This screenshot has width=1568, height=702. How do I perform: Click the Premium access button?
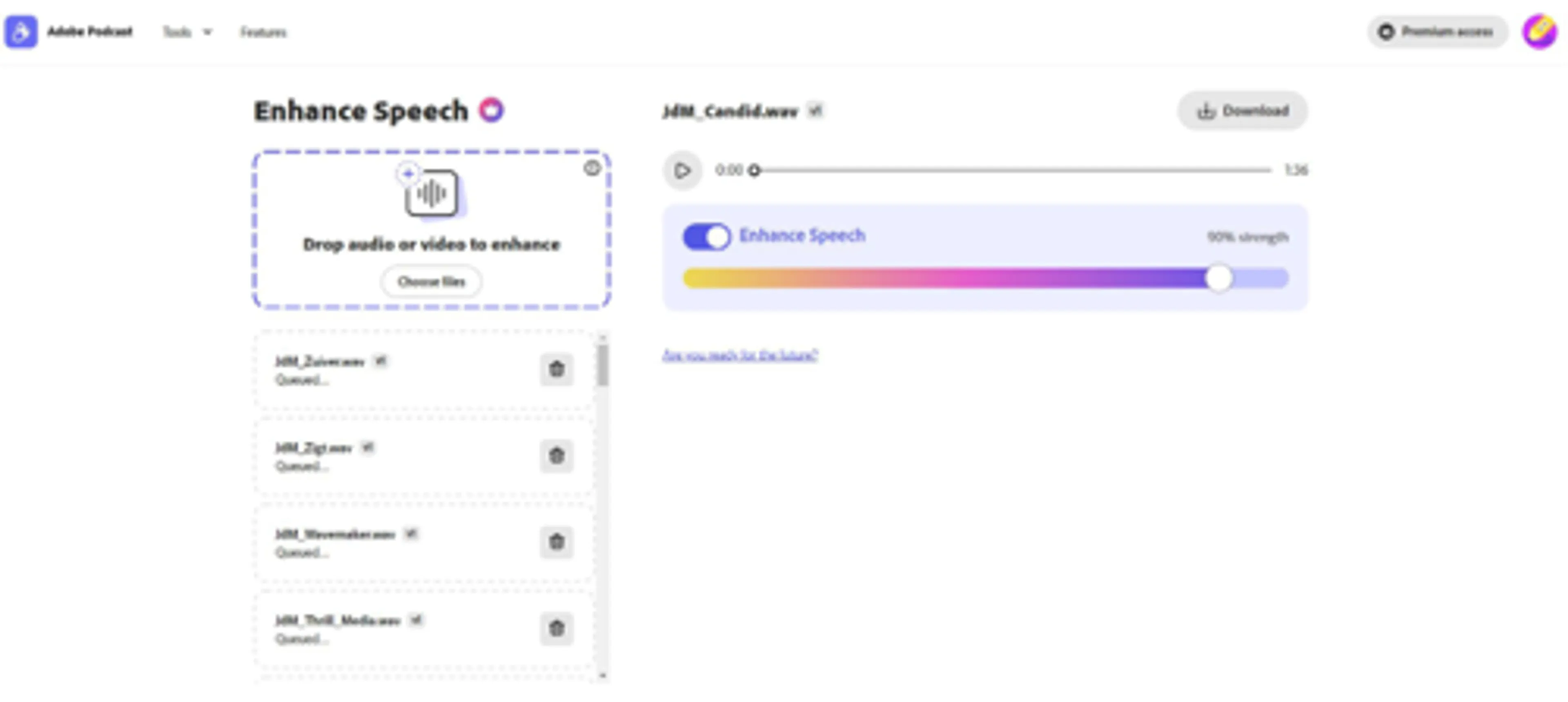click(1437, 32)
